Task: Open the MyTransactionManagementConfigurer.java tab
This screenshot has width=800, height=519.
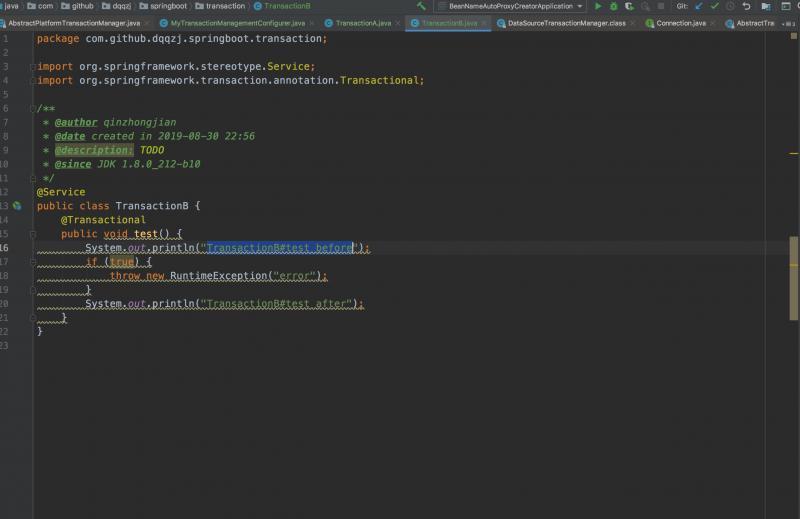Action: click(237, 22)
